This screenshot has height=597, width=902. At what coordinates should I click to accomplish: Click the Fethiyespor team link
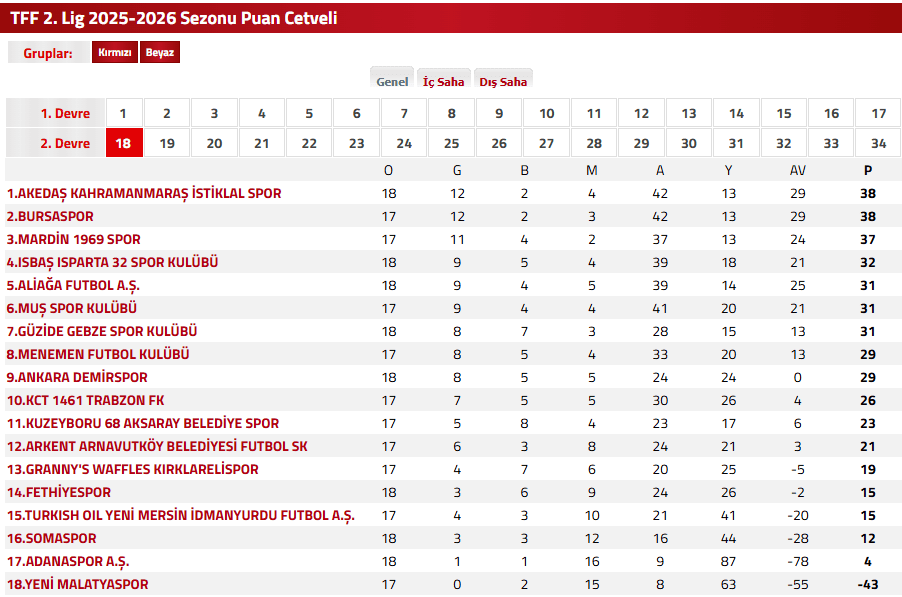coord(59,492)
